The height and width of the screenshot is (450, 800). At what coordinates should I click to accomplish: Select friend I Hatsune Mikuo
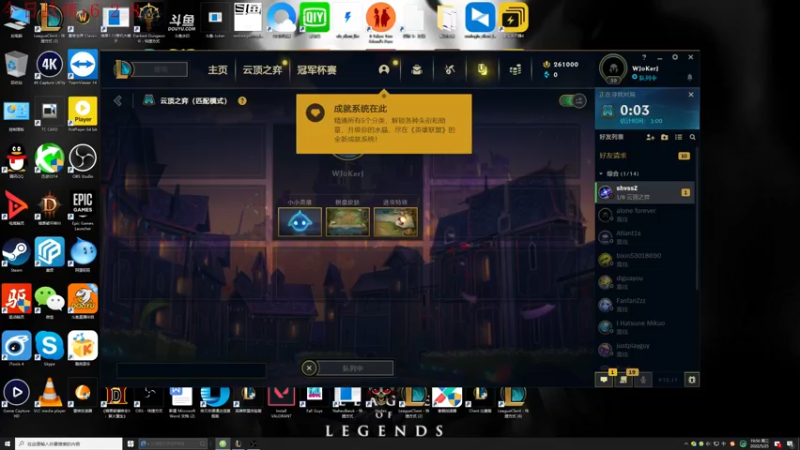(645, 327)
